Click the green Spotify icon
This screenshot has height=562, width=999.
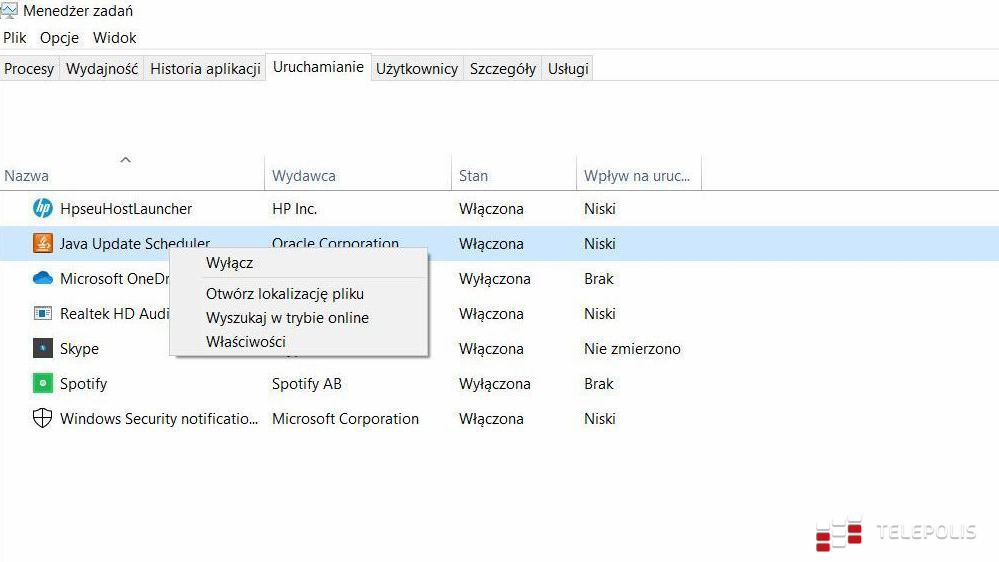click(42, 384)
